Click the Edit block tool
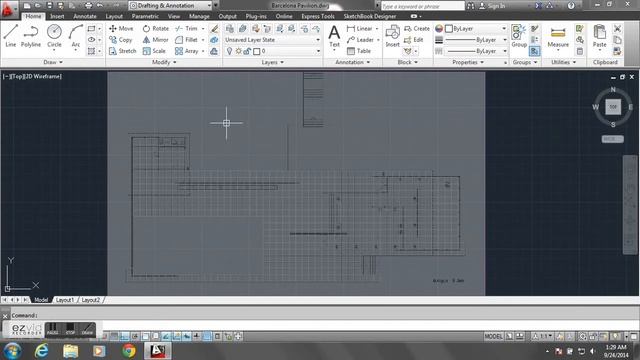The height and width of the screenshot is (360, 640). point(413,40)
